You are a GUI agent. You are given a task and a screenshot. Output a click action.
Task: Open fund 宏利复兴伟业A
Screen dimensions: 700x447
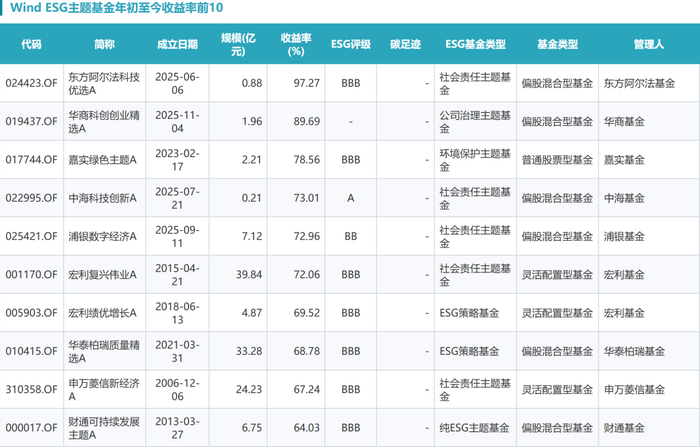tap(102, 275)
